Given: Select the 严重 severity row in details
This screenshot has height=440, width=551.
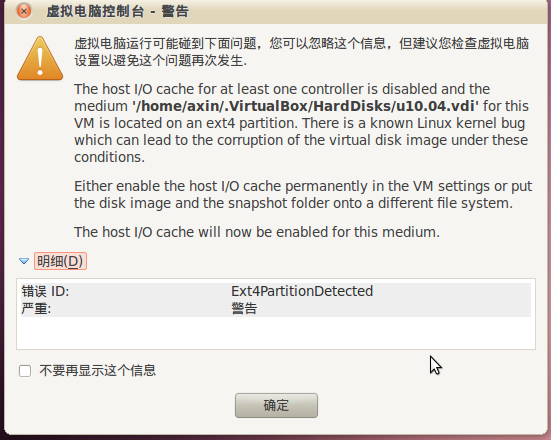Looking at the screenshot, I should click(x=276, y=308).
